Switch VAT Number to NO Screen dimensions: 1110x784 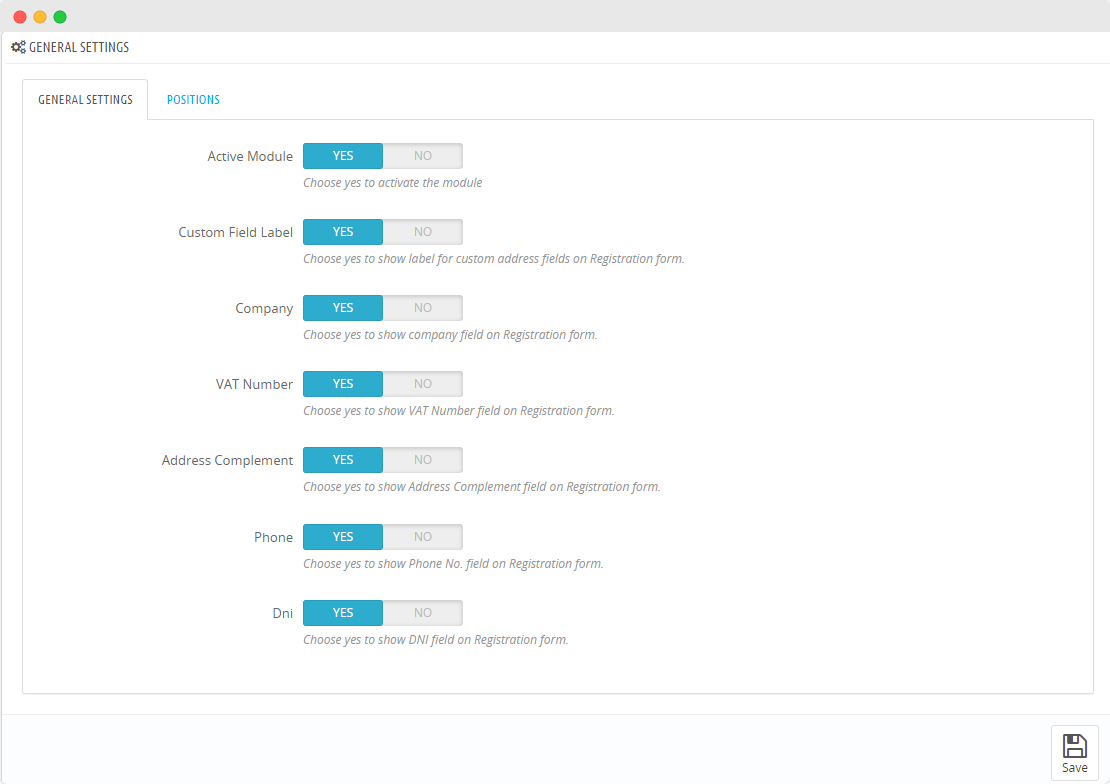[423, 384]
